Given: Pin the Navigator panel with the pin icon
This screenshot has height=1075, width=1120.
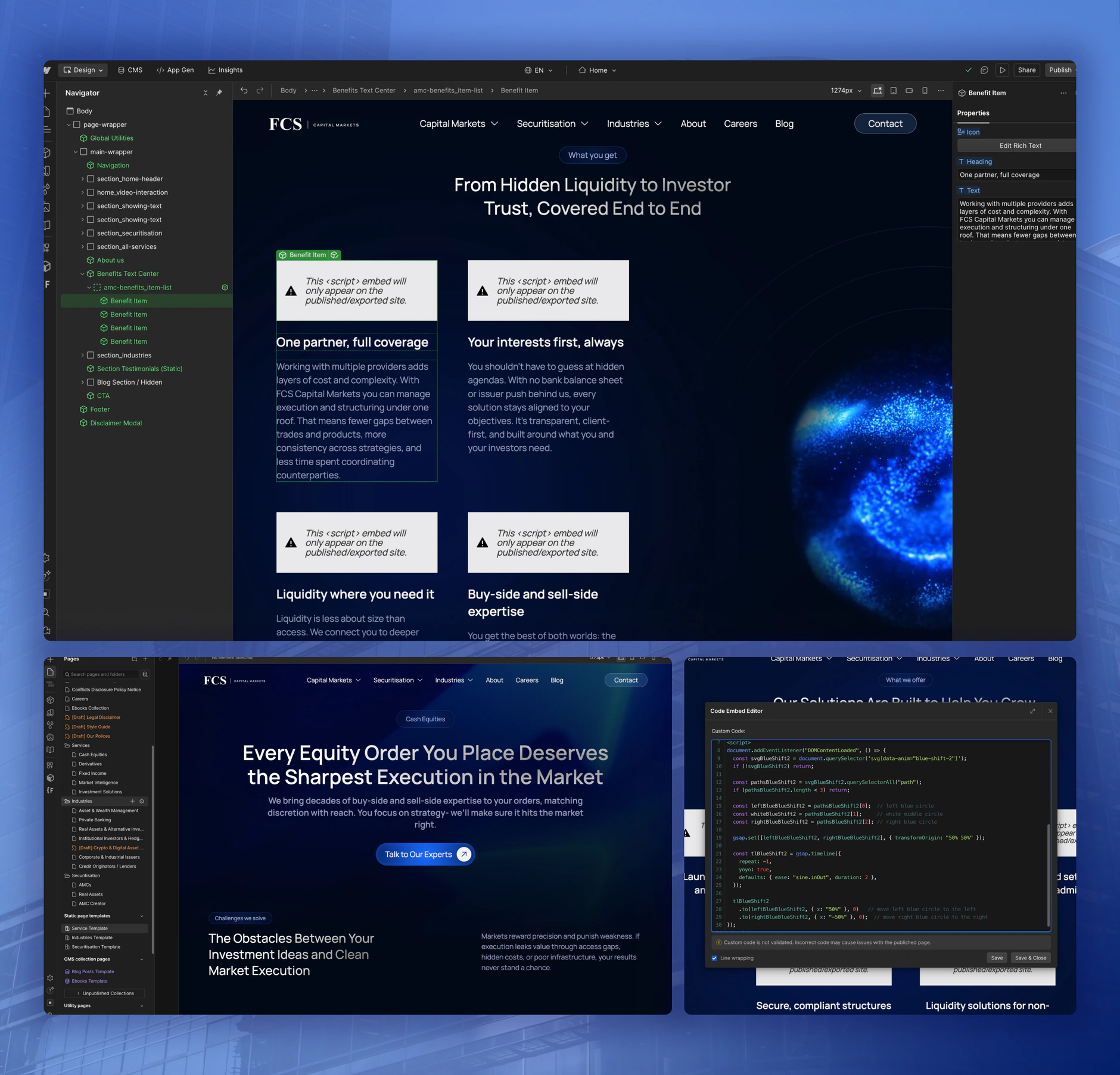Looking at the screenshot, I should [219, 93].
